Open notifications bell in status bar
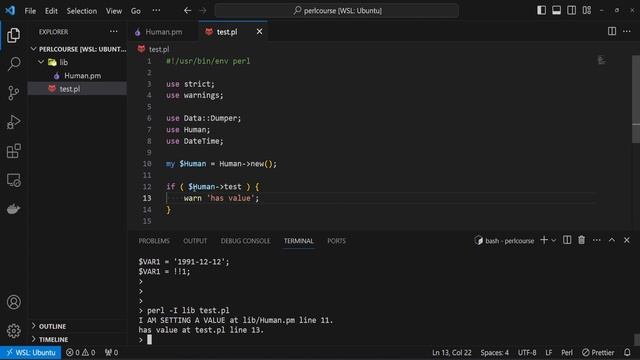Image resolution: width=640 pixels, height=360 pixels. tap(627, 353)
